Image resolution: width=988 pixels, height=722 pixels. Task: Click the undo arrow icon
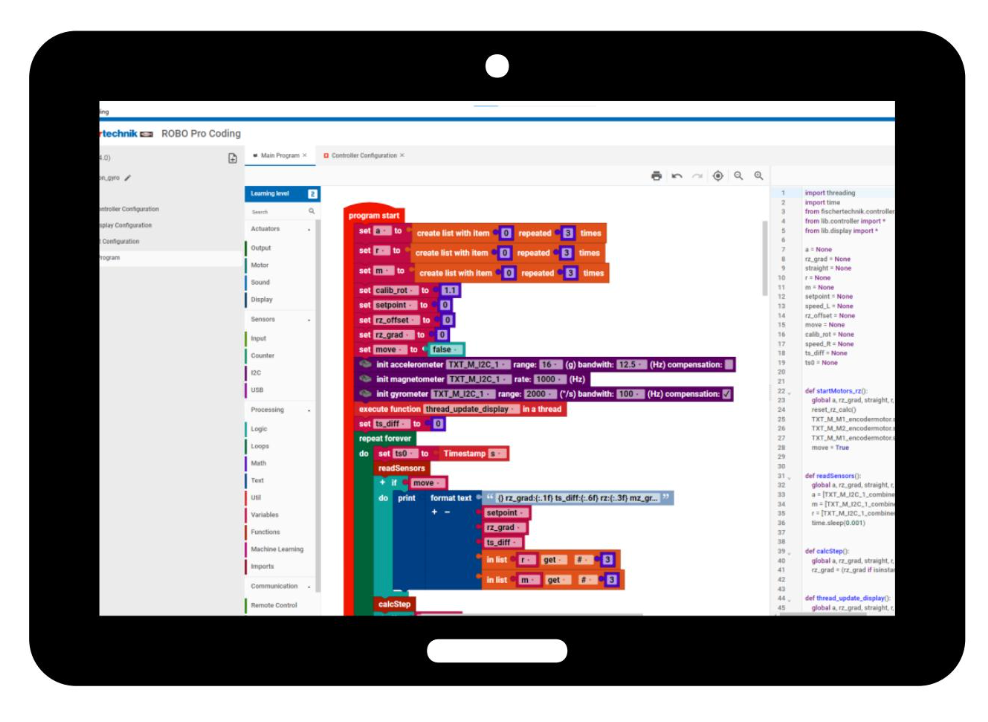(x=677, y=176)
